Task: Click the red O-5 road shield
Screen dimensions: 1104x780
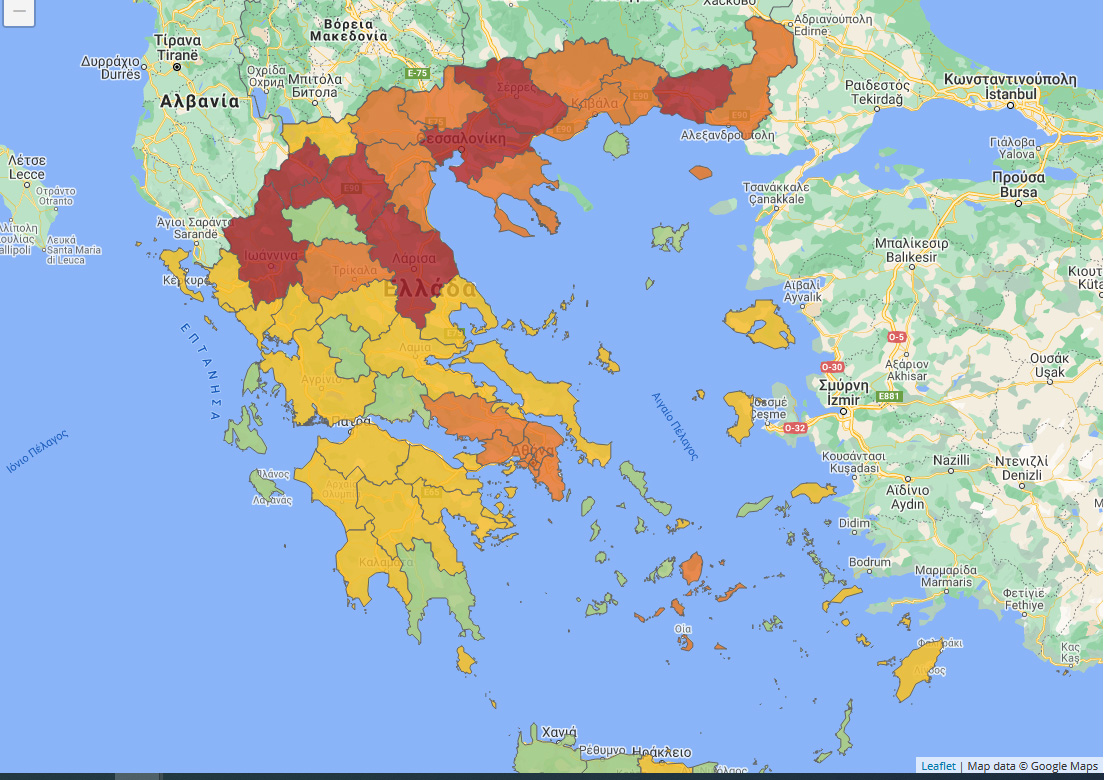Action: [896, 337]
